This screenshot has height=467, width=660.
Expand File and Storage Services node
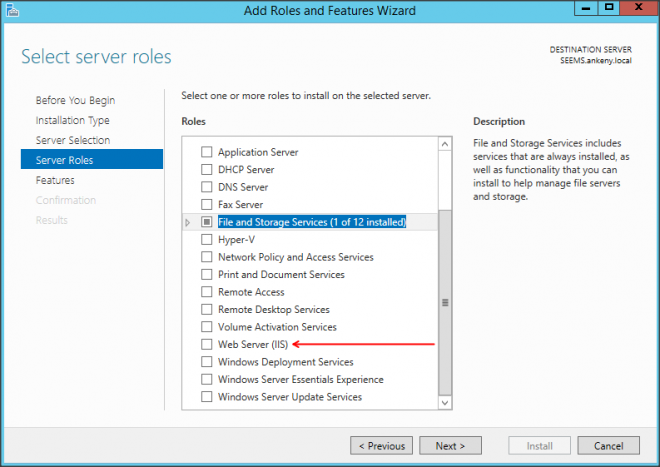[188, 222]
